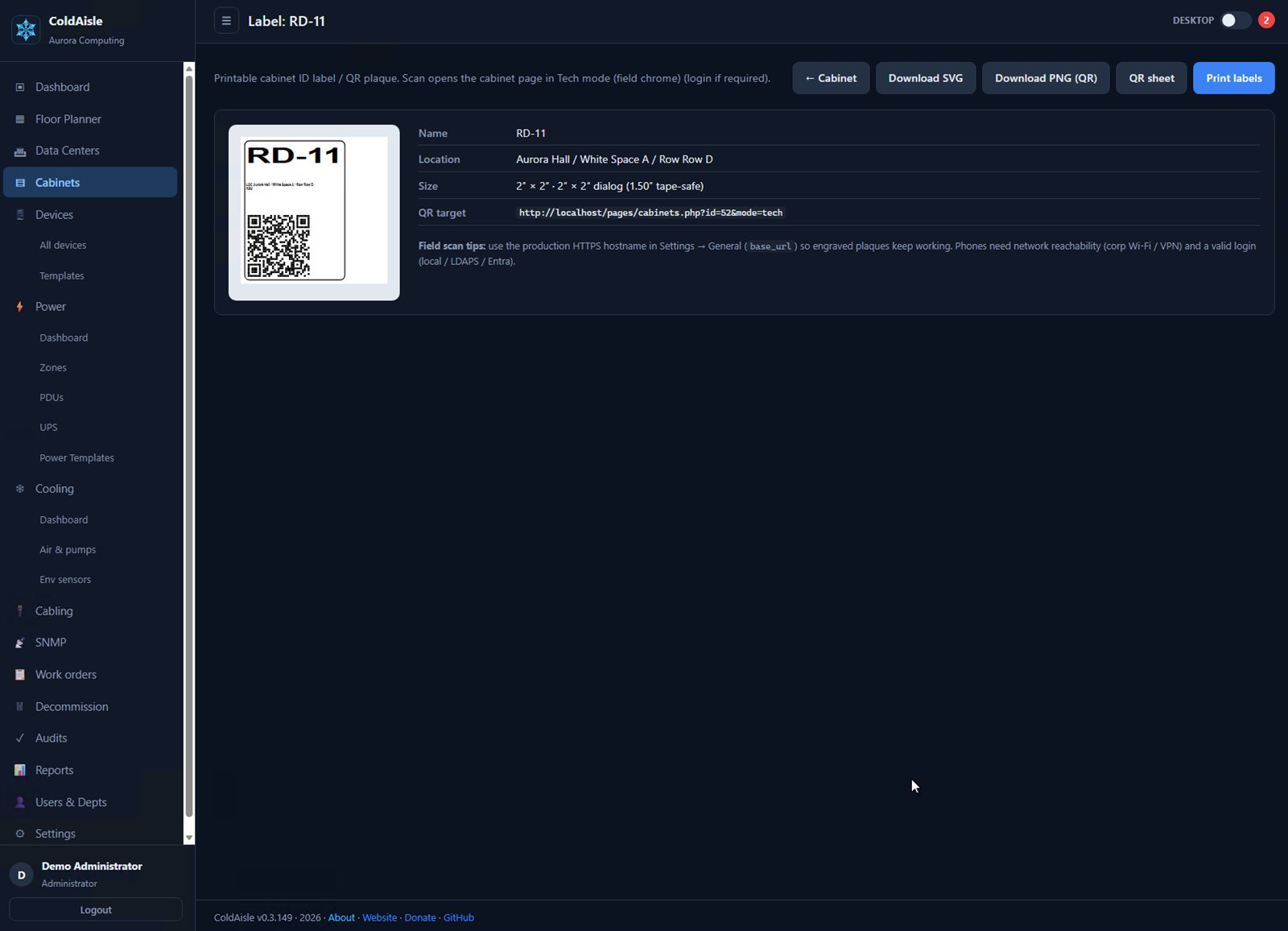Click the Cabinets sidebar icon
The height and width of the screenshot is (931, 1288).
20,183
